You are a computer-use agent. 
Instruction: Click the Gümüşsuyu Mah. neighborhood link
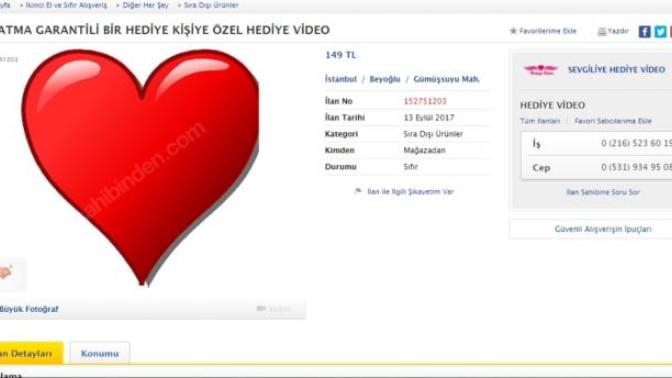click(x=447, y=79)
